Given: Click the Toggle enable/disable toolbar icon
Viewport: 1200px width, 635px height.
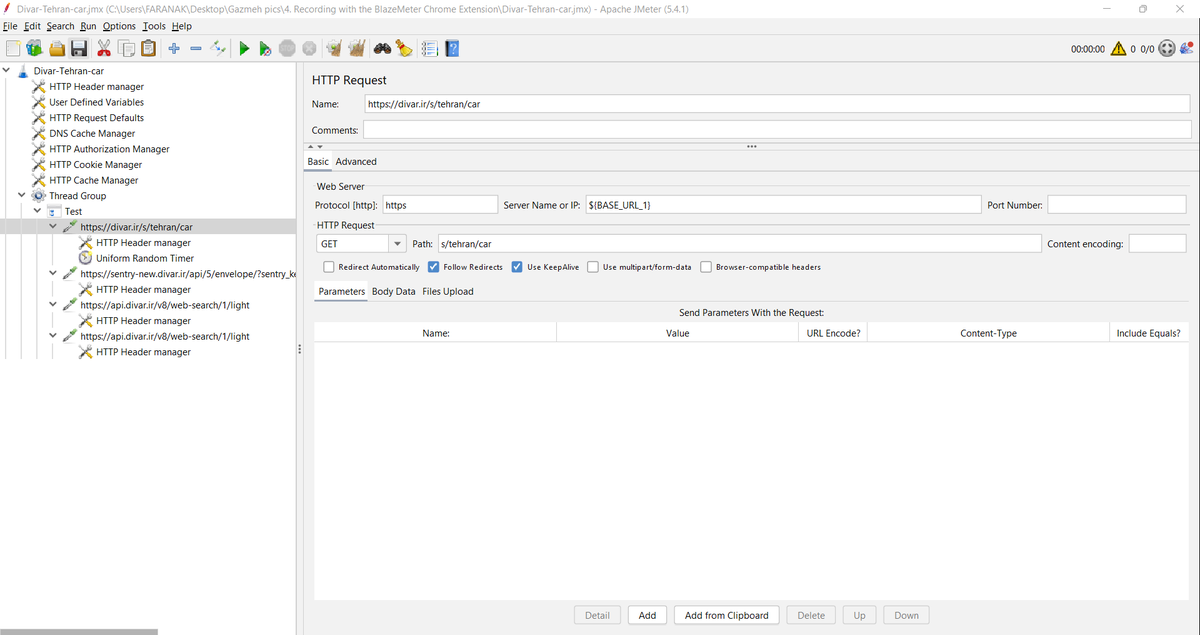Looking at the screenshot, I should tap(217, 48).
